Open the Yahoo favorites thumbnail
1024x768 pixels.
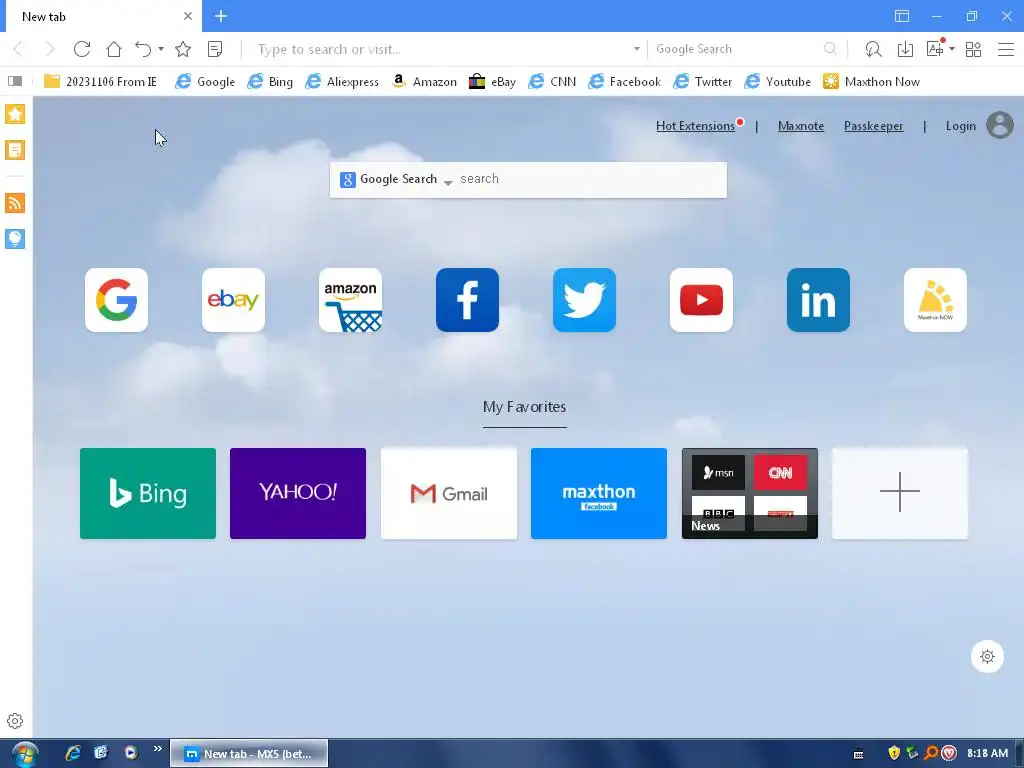[298, 493]
